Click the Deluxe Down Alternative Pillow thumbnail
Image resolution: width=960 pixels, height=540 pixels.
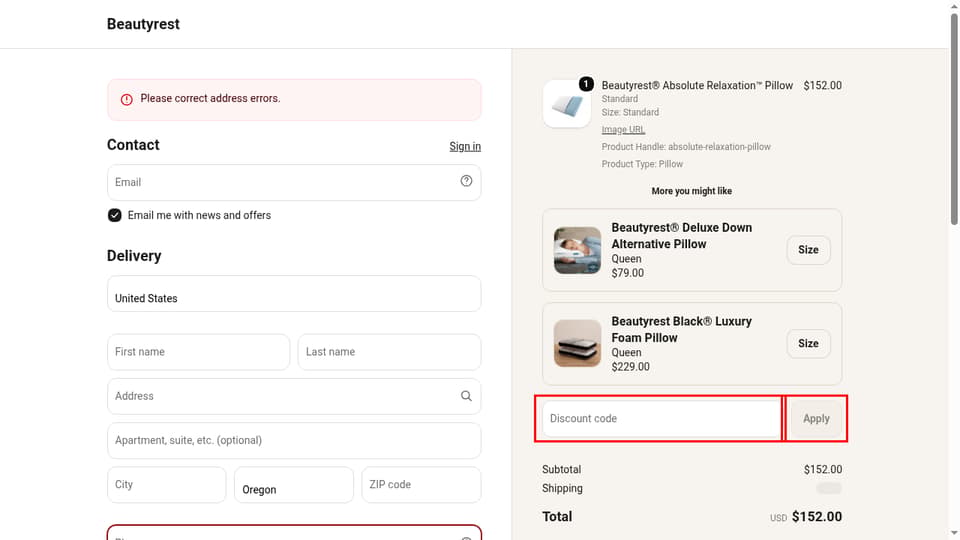pos(577,250)
